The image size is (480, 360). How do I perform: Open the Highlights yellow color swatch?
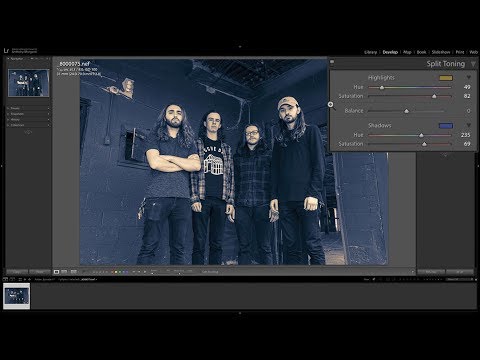[x=446, y=78]
